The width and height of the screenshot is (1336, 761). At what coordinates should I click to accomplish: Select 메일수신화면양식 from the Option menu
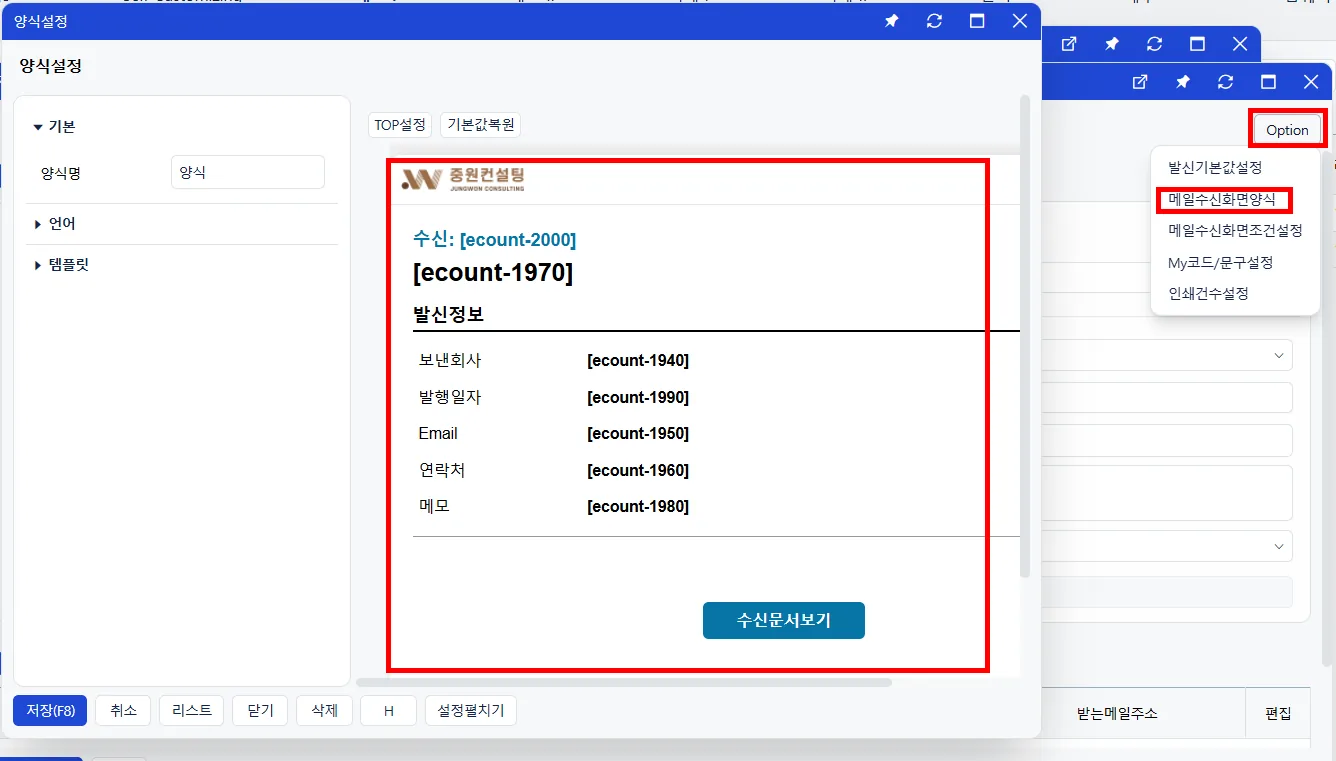point(1222,199)
